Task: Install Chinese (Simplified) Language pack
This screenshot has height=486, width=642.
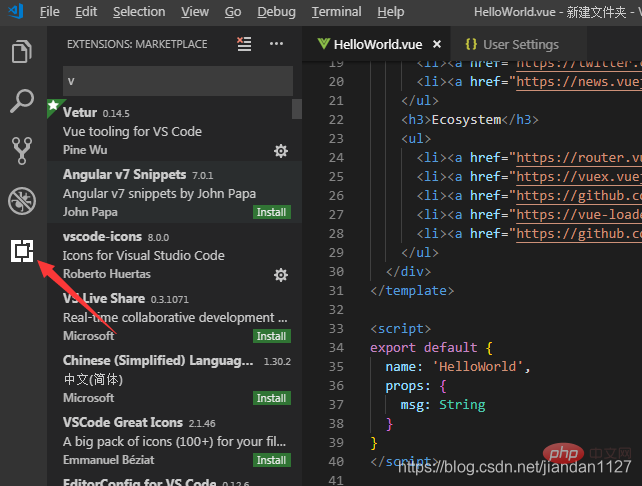Action: 272,398
